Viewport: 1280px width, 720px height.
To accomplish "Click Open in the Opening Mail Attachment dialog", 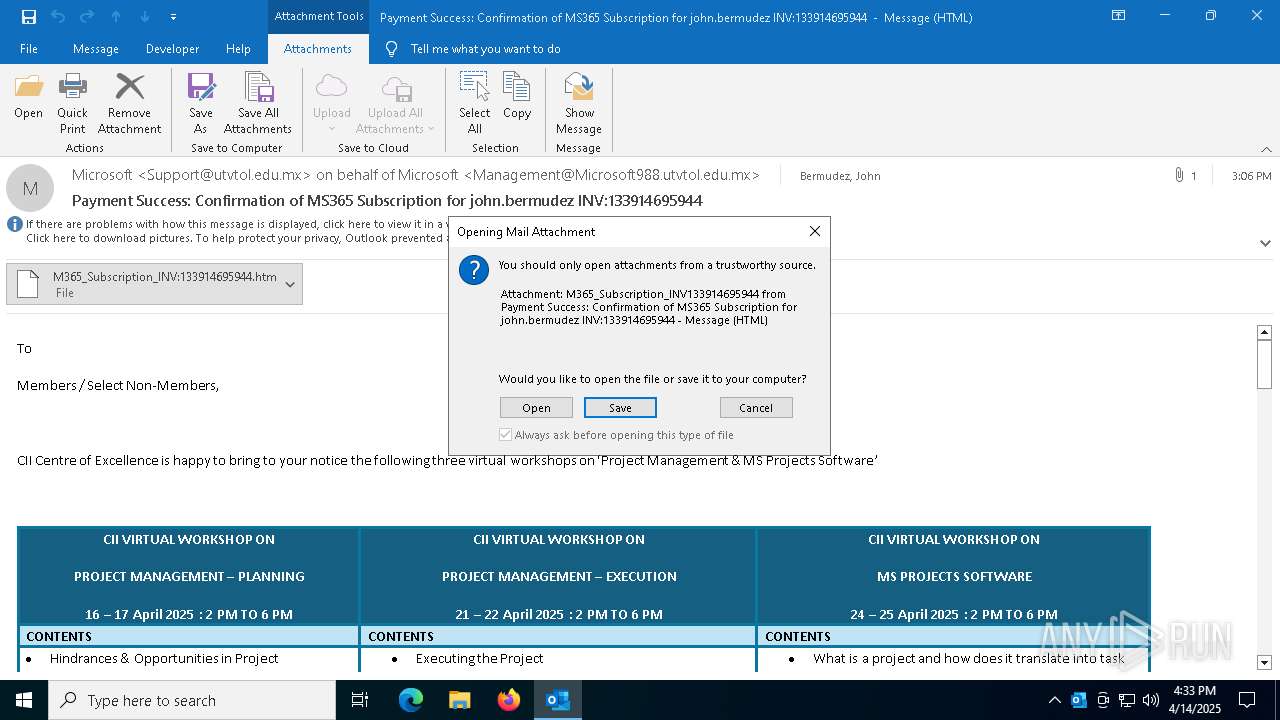I will 536,408.
